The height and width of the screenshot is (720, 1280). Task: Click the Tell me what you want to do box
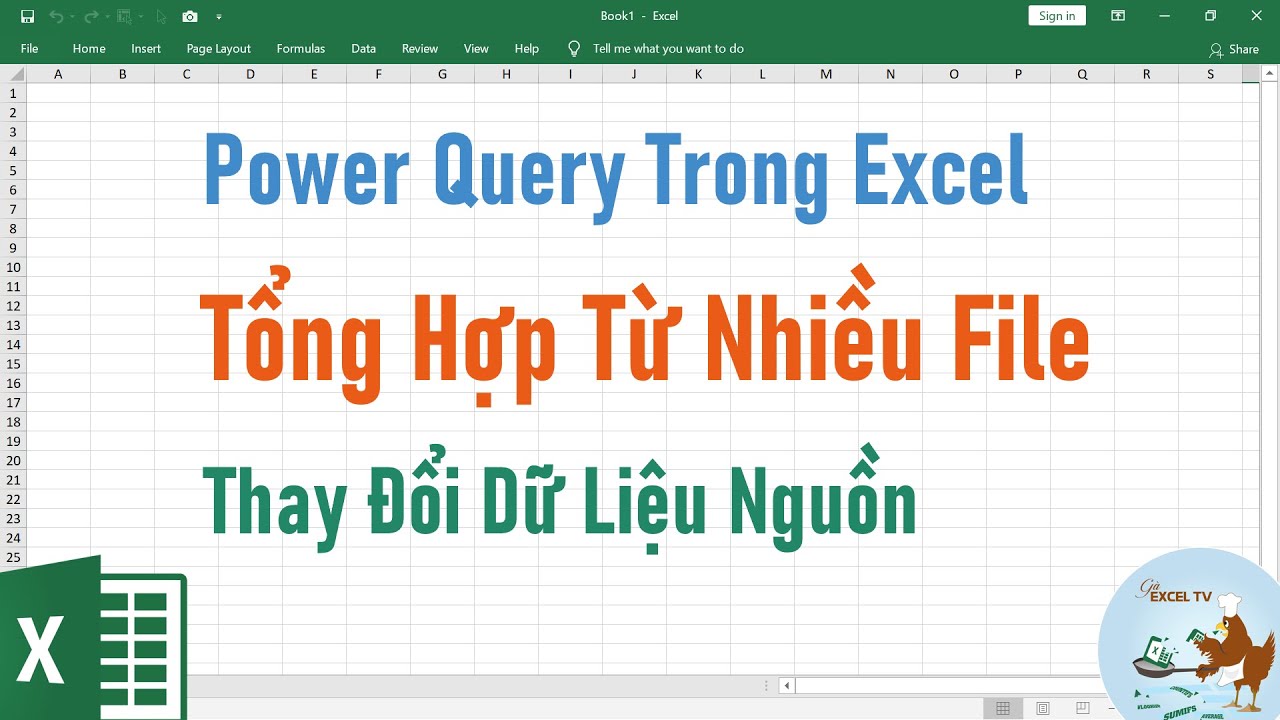tap(668, 48)
